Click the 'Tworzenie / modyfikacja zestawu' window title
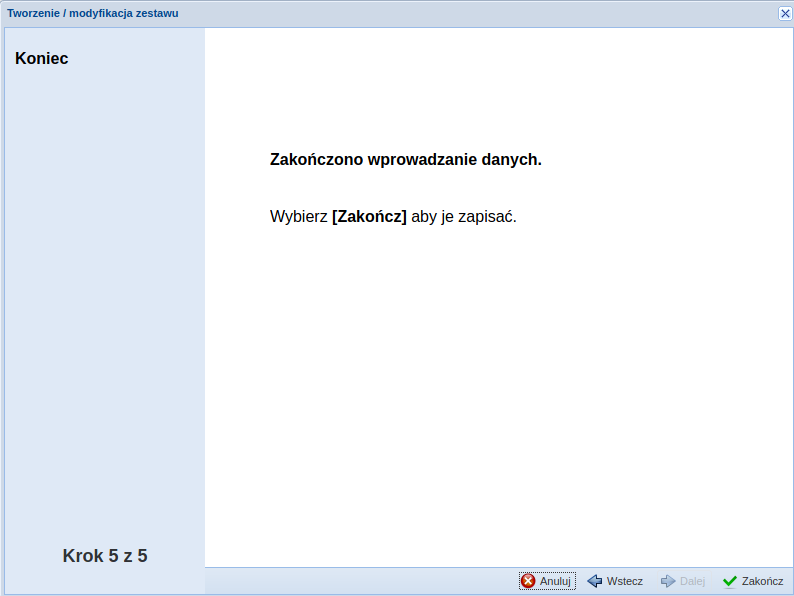 (x=93, y=13)
